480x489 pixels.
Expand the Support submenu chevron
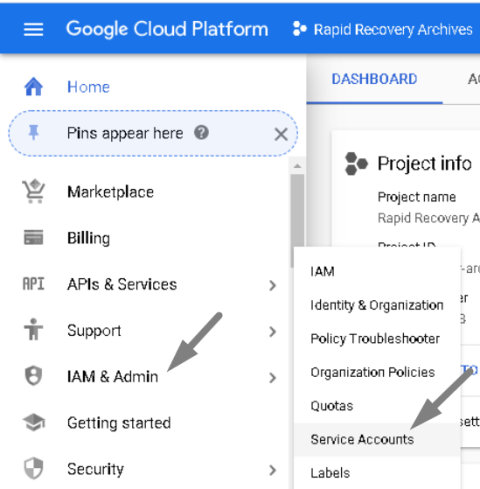tap(272, 332)
